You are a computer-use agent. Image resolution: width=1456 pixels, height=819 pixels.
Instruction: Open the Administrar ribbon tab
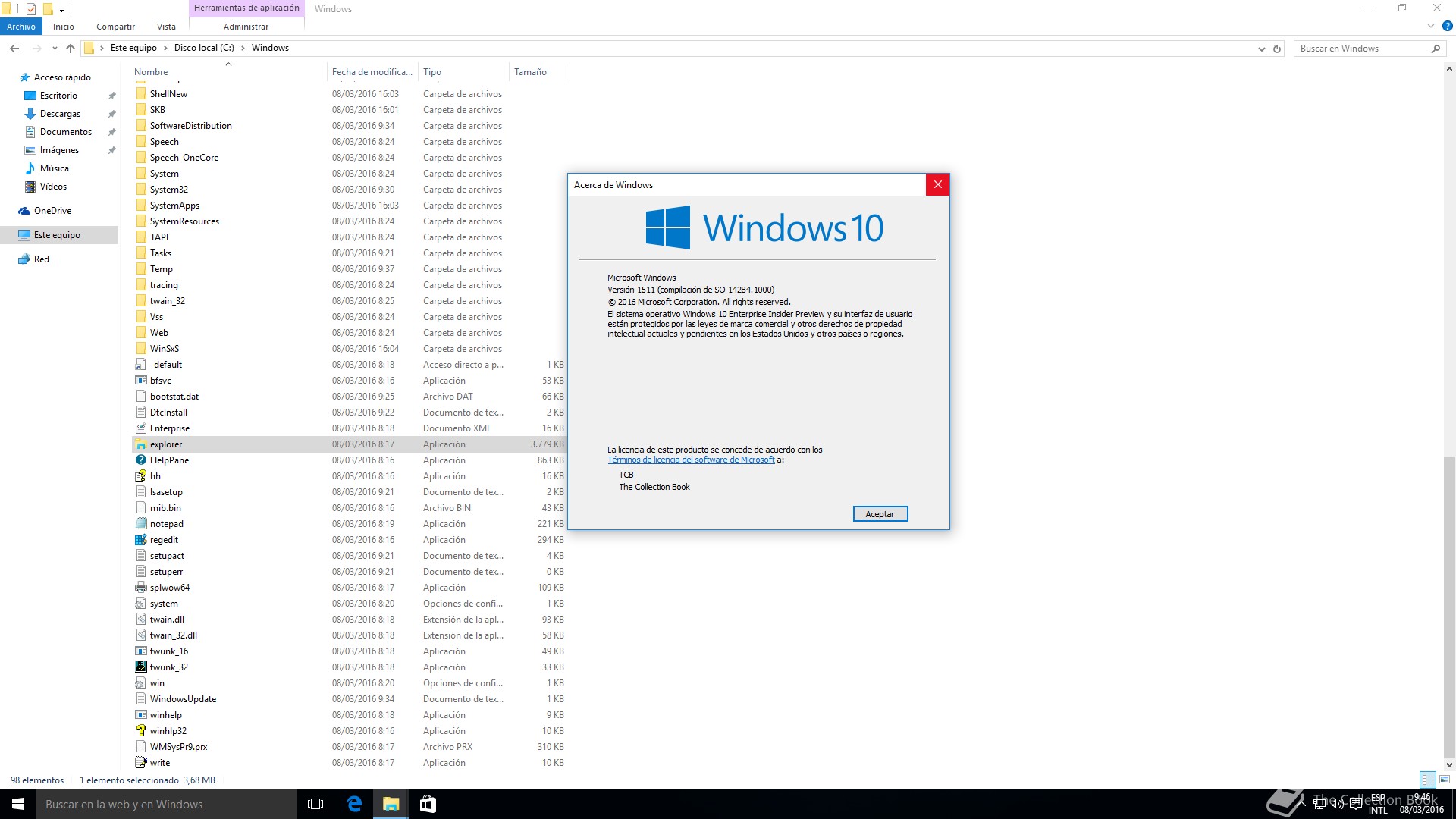(x=246, y=27)
